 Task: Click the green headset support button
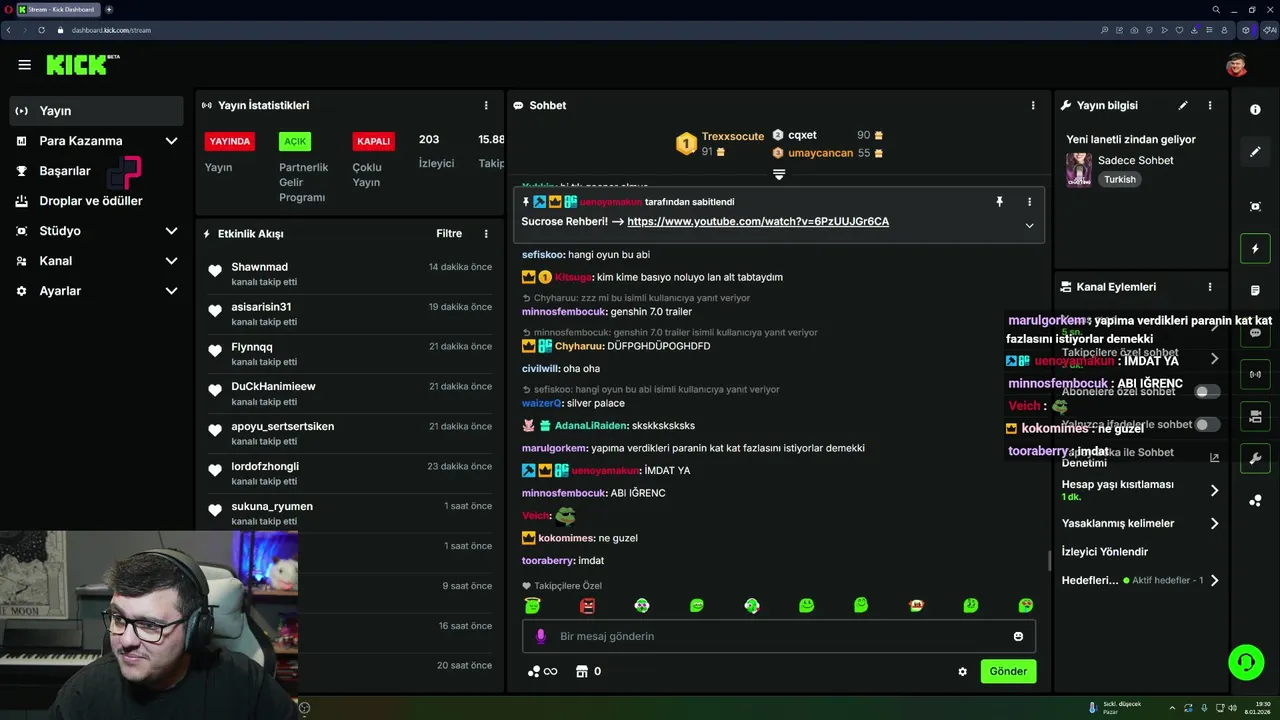1245,662
